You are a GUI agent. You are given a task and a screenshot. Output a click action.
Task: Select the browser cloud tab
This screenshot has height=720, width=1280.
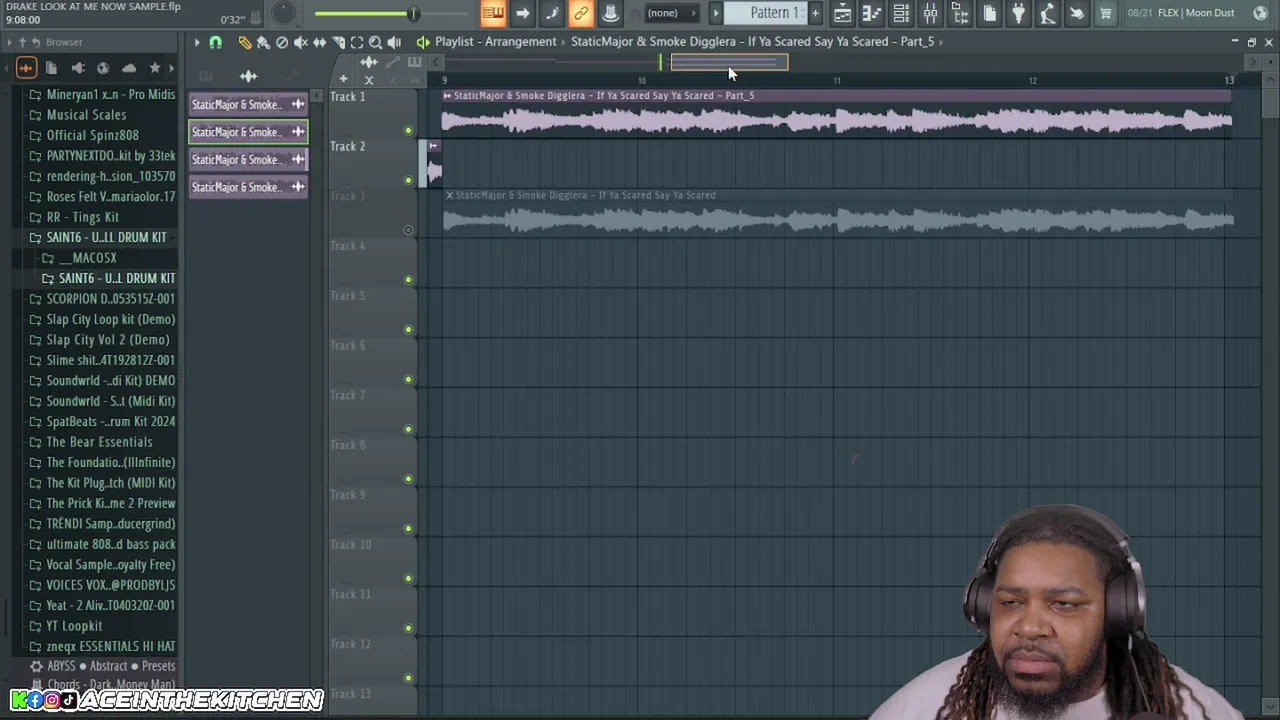[129, 68]
